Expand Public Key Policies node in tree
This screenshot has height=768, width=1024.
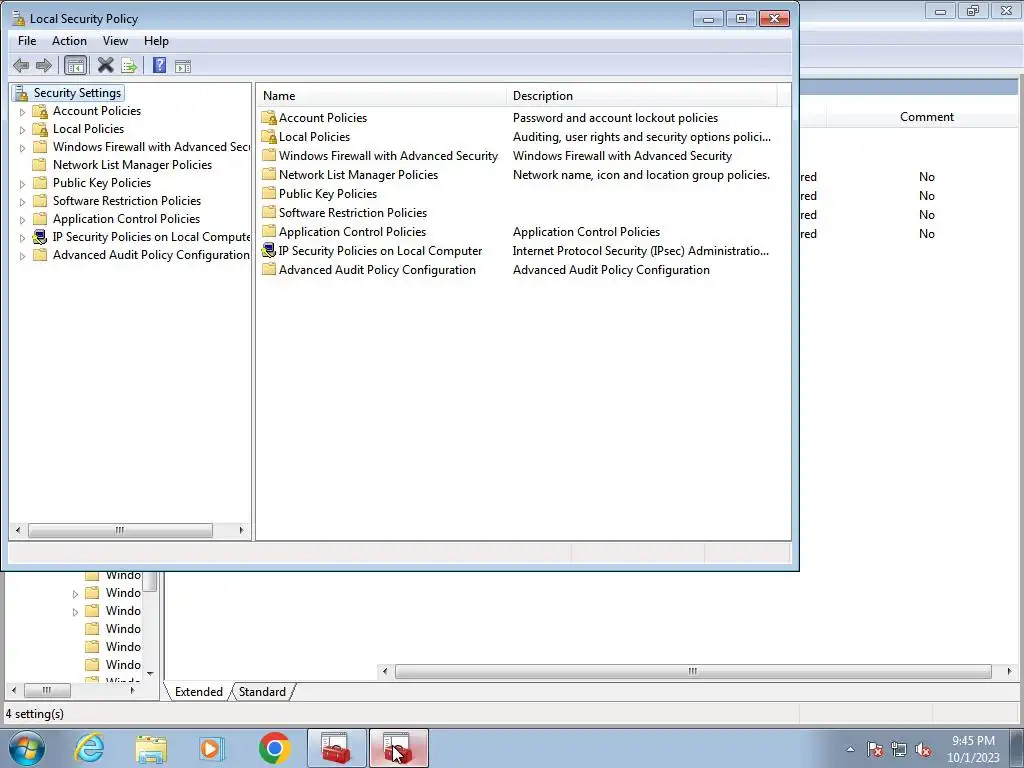pyautogui.click(x=22, y=184)
